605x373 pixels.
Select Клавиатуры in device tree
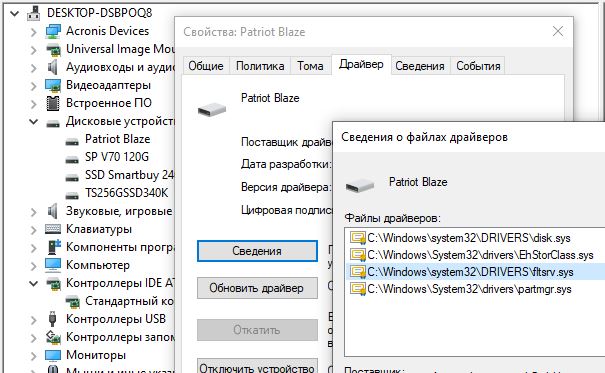tap(99, 229)
